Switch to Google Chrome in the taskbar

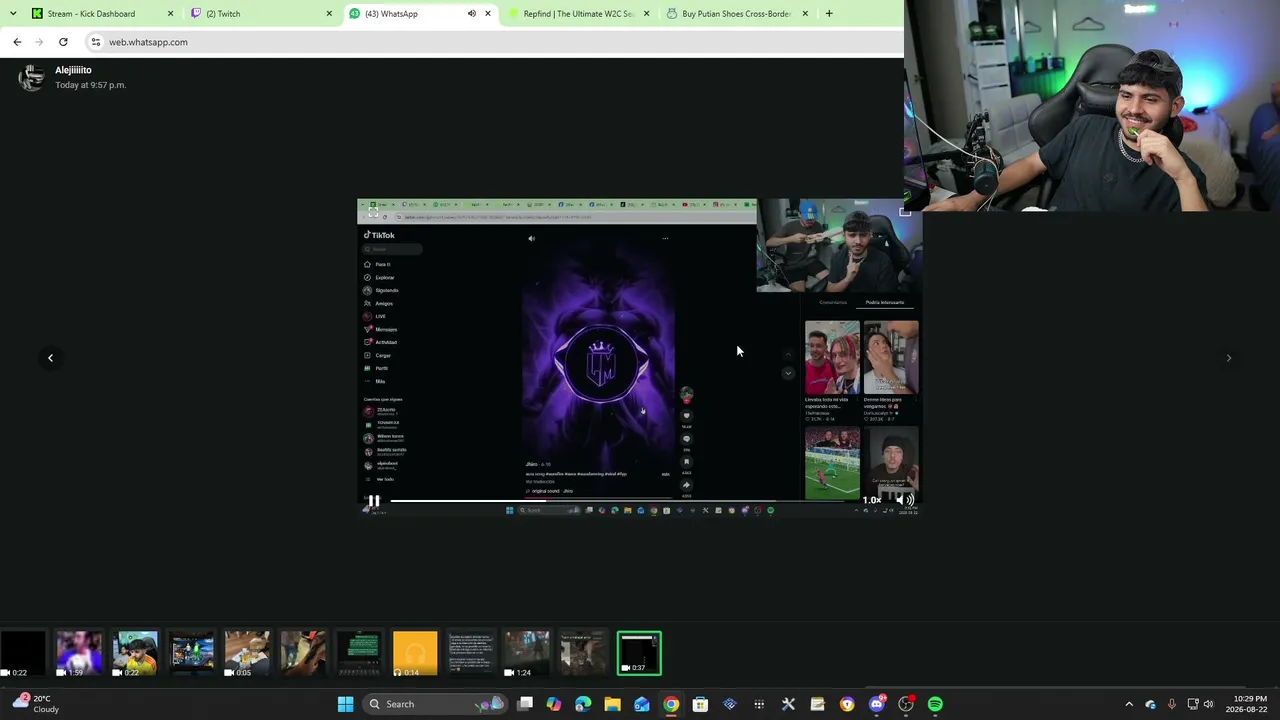point(671,704)
